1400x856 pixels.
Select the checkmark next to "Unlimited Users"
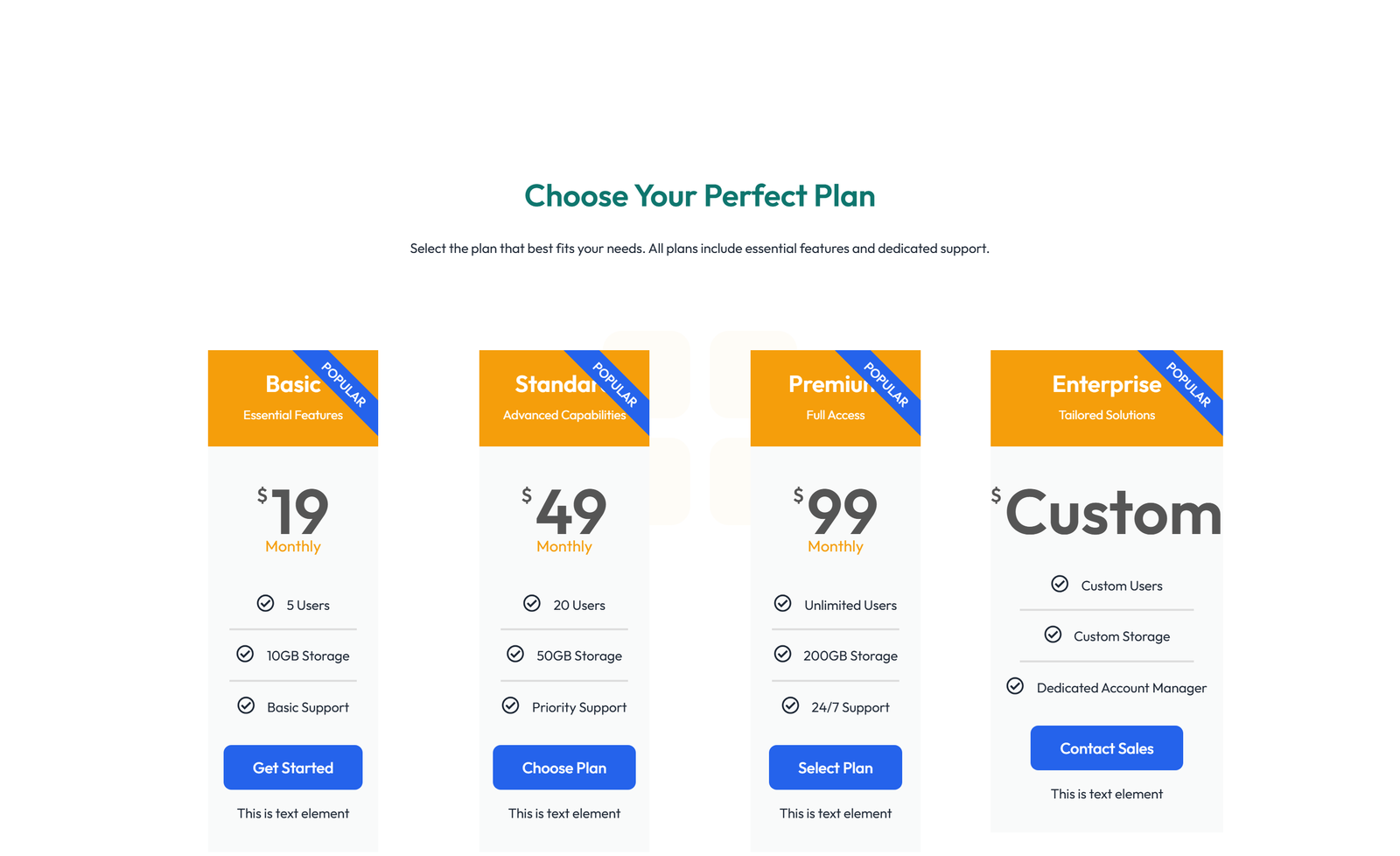tap(782, 604)
